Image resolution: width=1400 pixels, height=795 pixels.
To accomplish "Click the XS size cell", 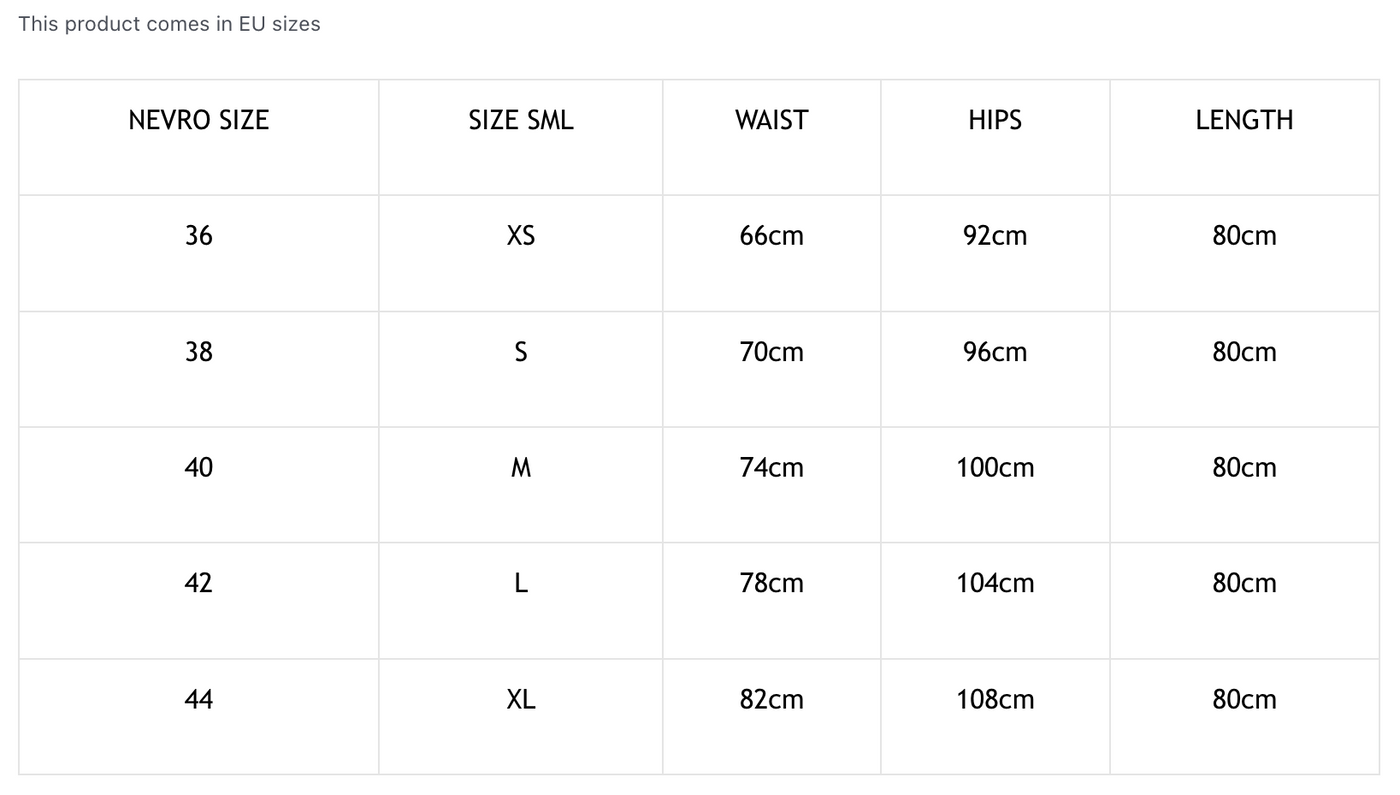I will tap(520, 236).
